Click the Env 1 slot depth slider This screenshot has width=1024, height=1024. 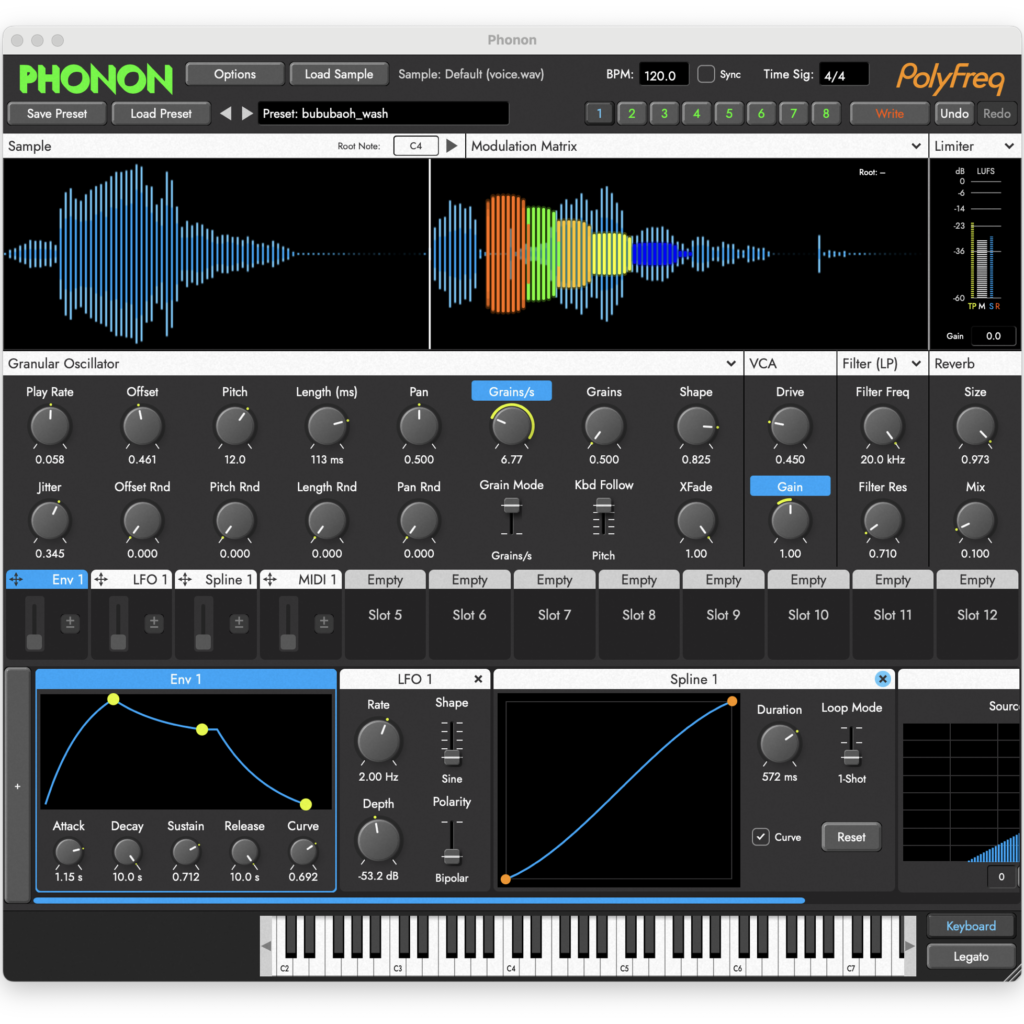point(34,624)
